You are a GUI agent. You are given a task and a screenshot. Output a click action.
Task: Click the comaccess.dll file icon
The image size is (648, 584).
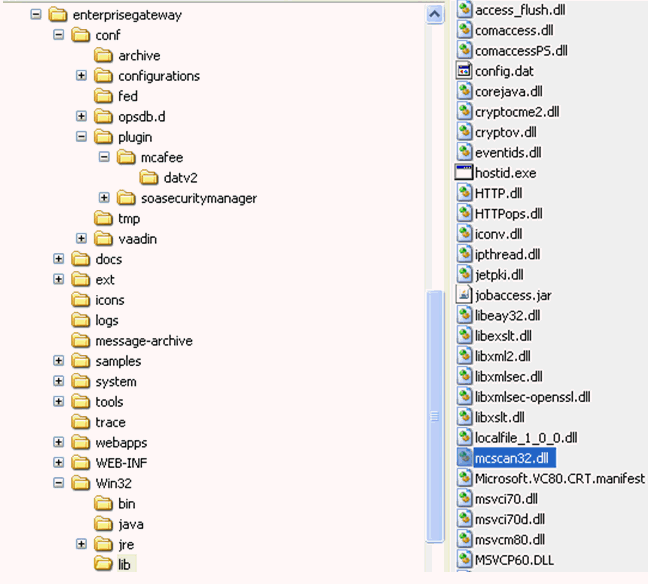(464, 30)
